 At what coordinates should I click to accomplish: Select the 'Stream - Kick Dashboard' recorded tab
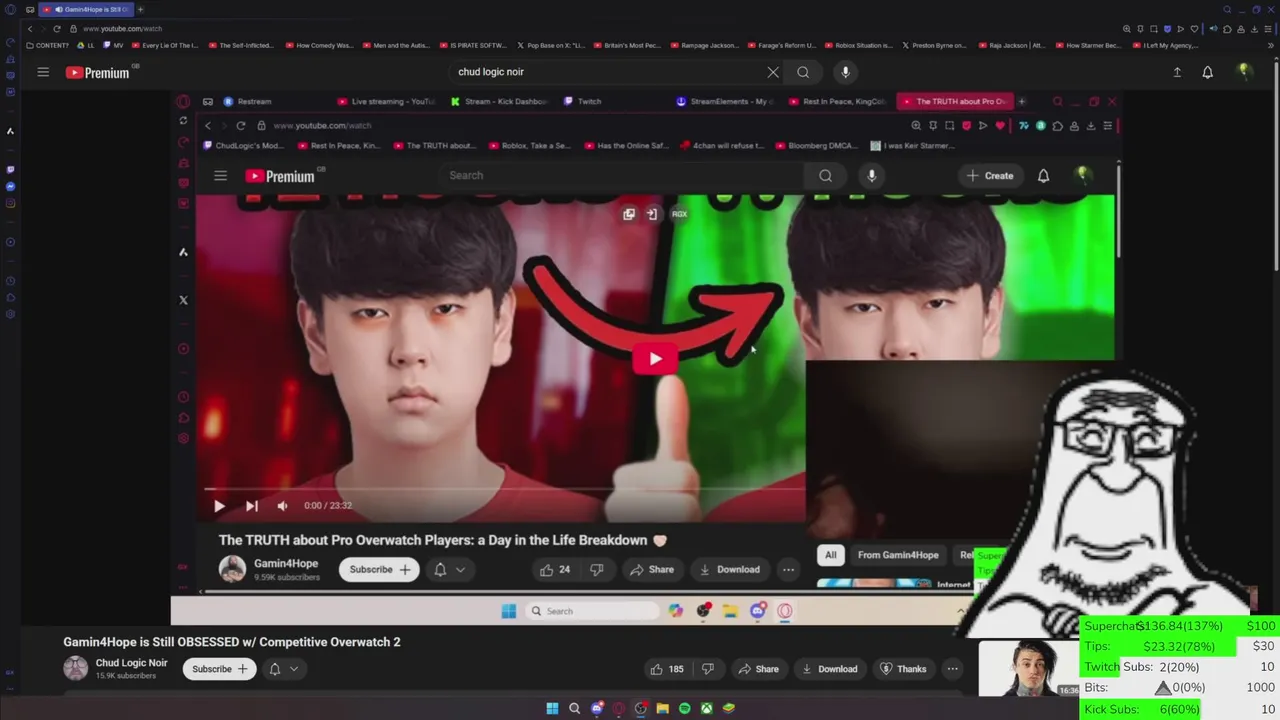click(499, 101)
